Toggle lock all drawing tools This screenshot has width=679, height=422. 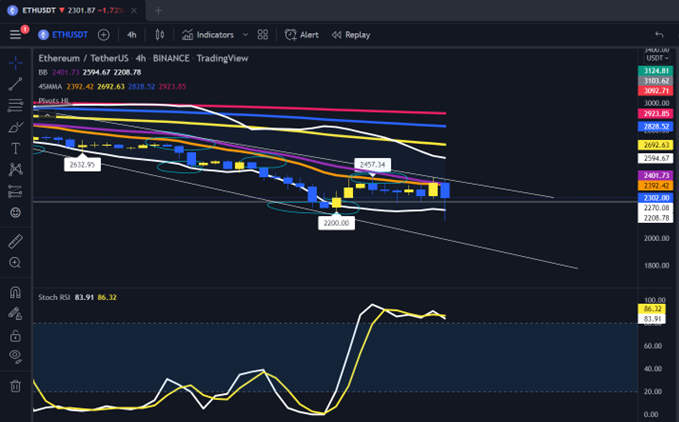point(16,335)
